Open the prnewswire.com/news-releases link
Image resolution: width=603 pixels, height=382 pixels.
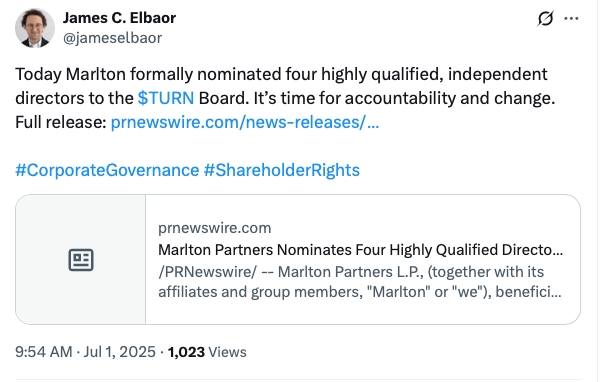pos(245,122)
